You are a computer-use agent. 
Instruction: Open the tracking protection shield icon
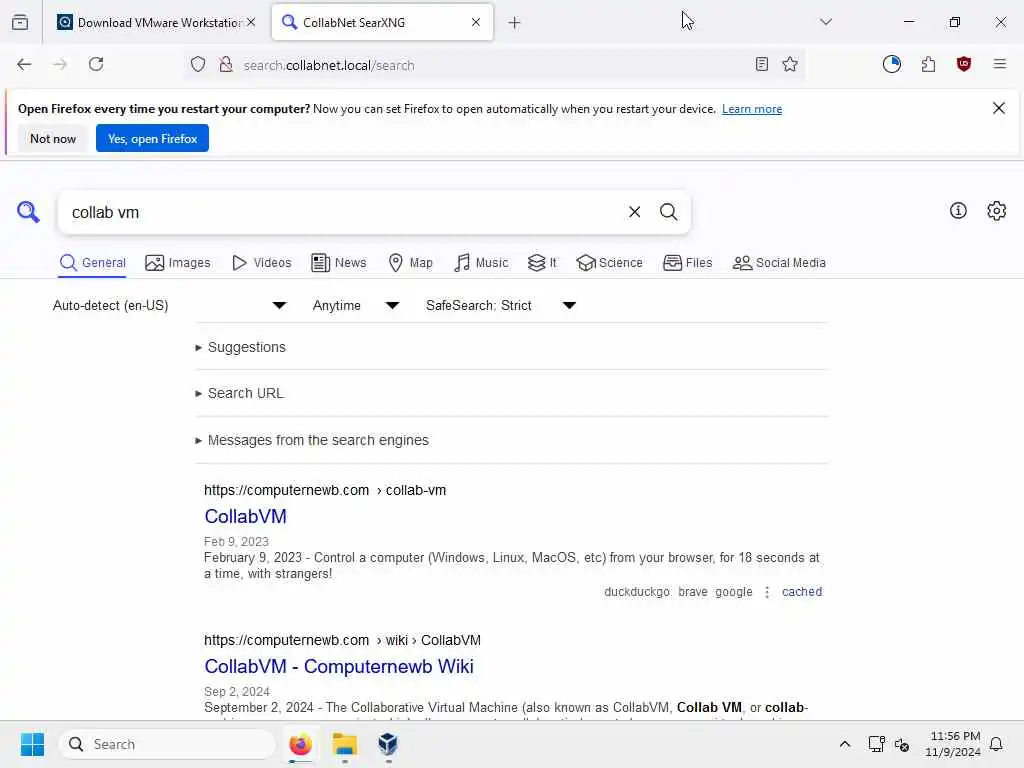coord(198,64)
